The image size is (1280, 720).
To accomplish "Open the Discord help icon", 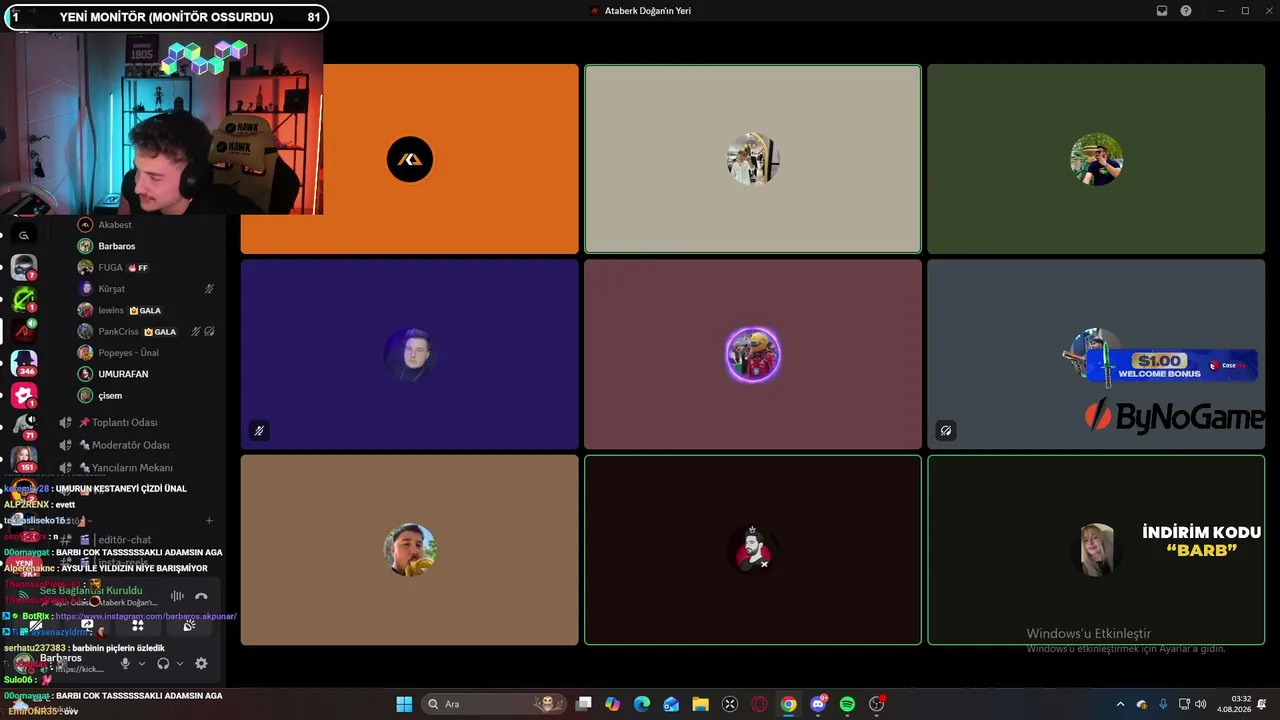I will (x=1186, y=11).
